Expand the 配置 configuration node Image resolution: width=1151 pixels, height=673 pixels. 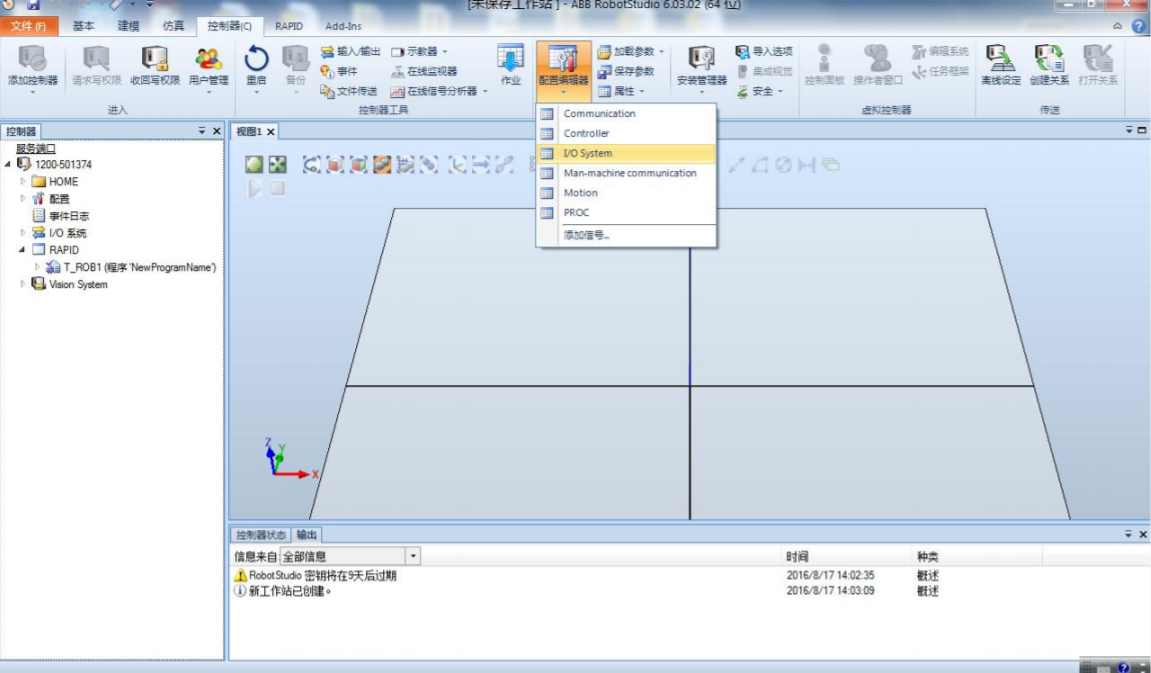click(23, 198)
